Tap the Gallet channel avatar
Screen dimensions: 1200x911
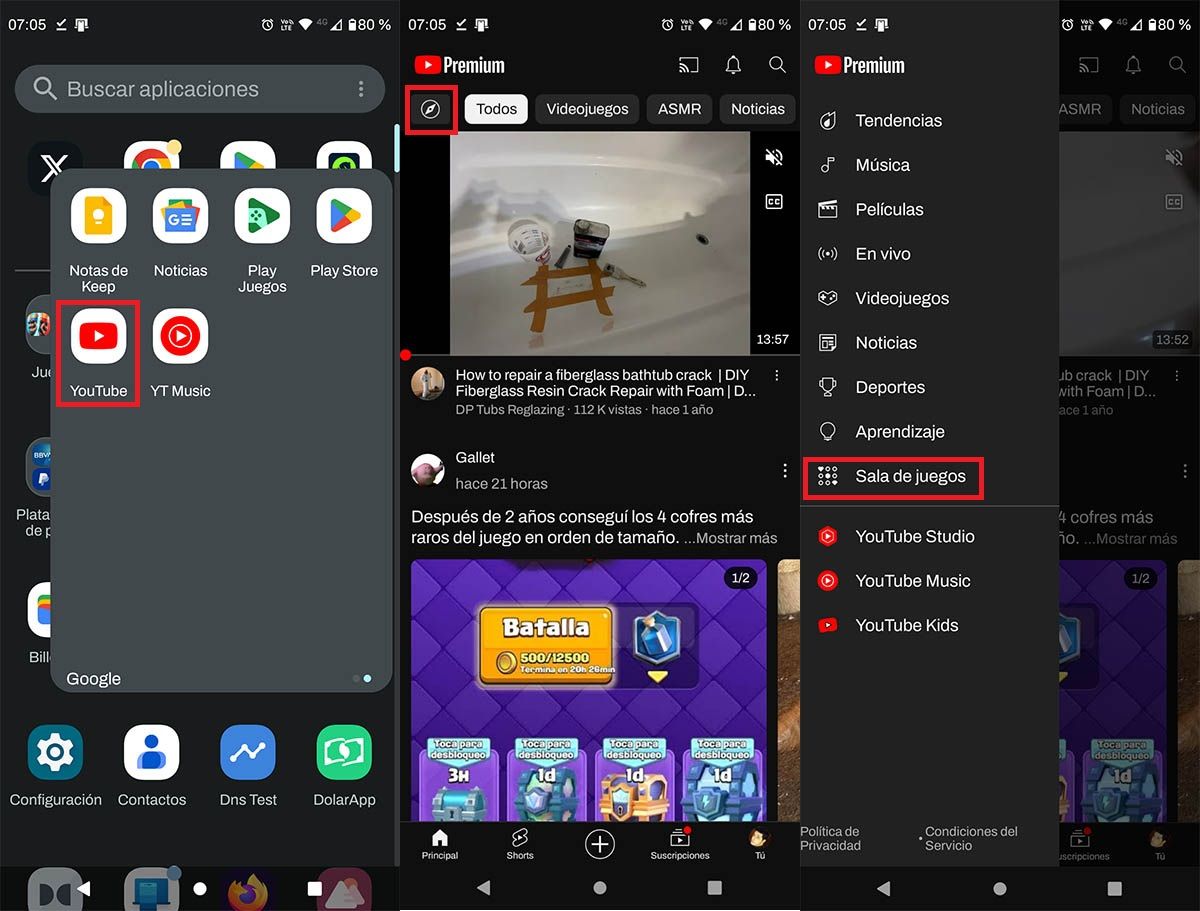coord(428,469)
